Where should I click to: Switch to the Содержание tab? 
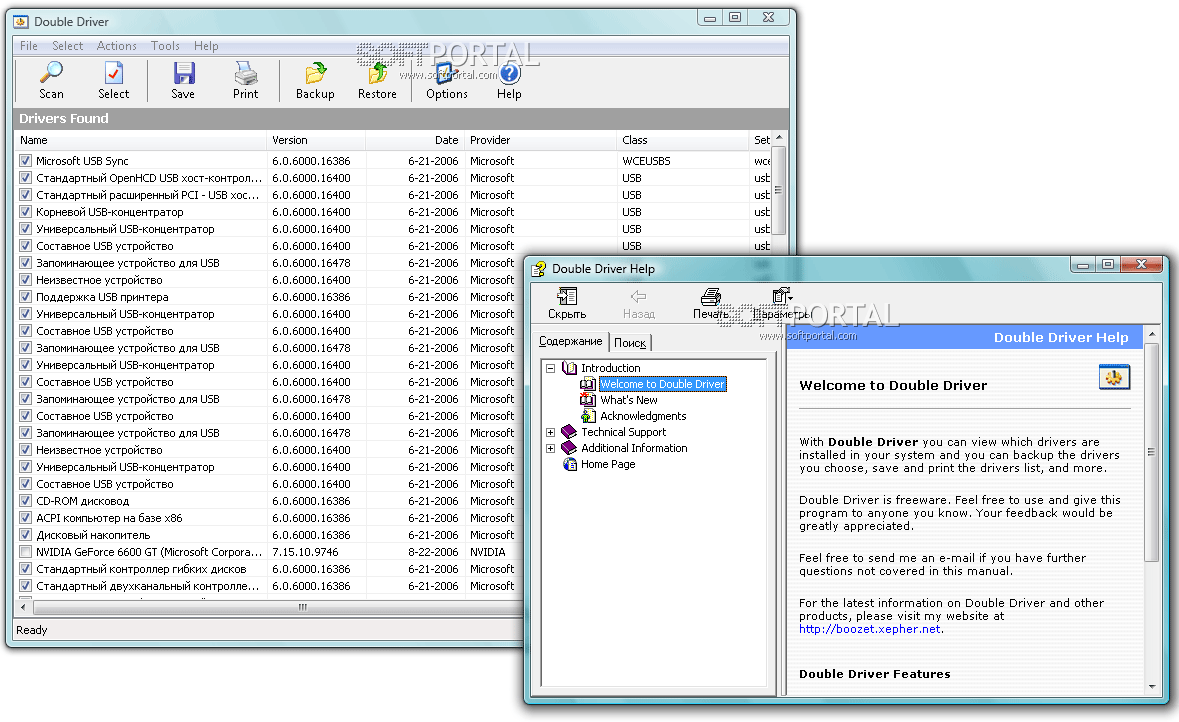pos(571,341)
